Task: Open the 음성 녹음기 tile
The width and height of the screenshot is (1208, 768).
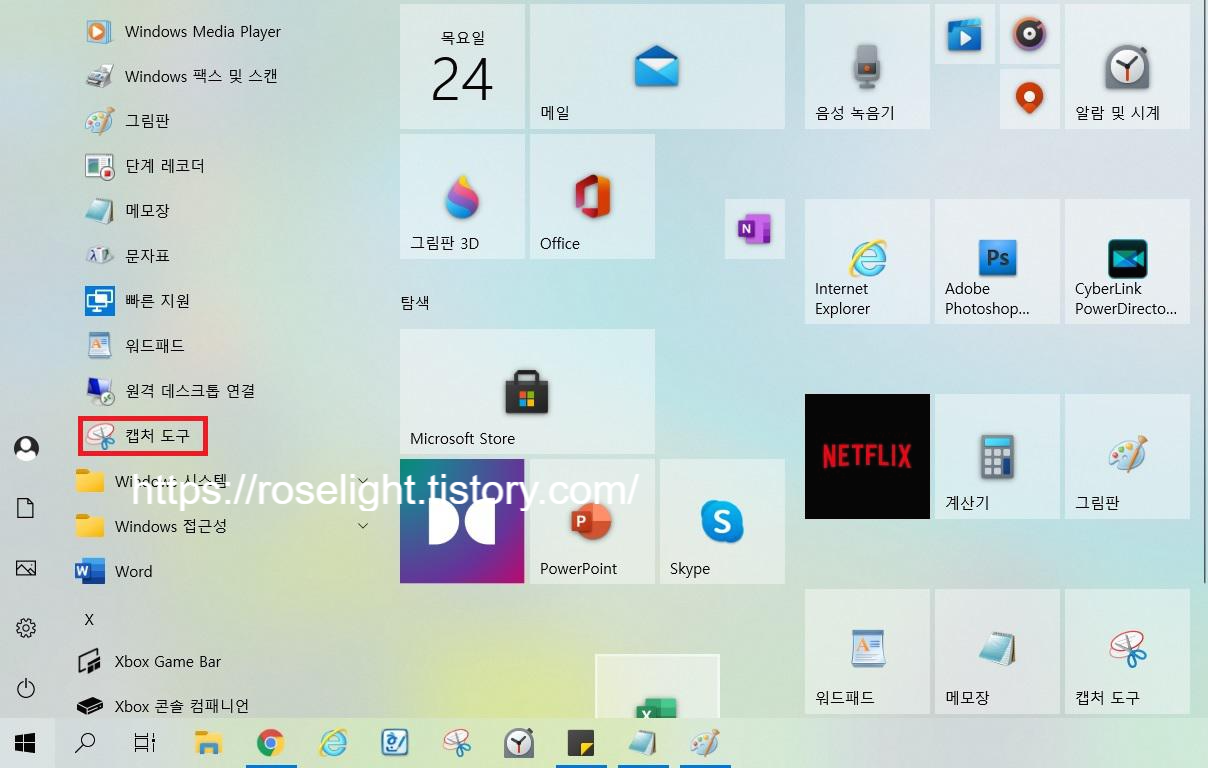Action: pos(867,67)
